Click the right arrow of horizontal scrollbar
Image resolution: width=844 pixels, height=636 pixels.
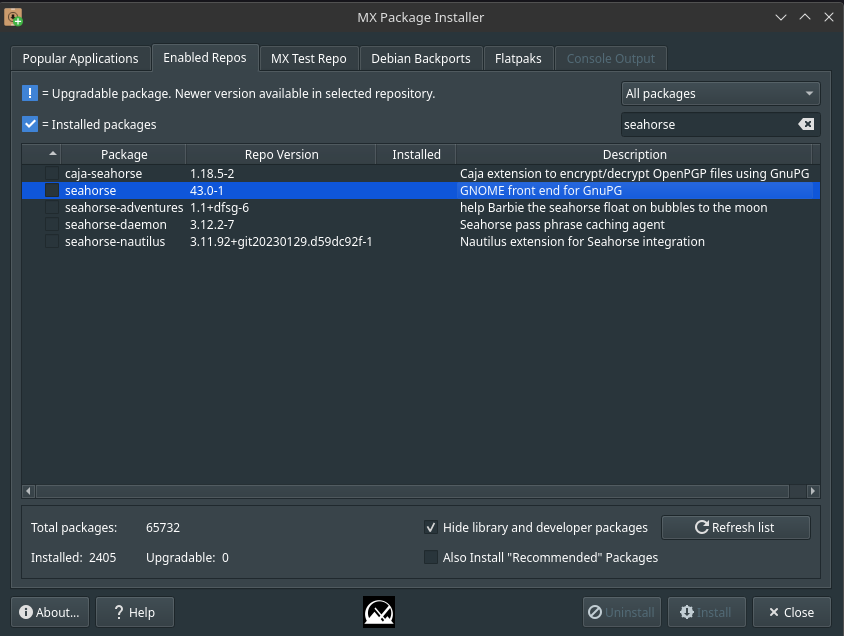pyautogui.click(x=813, y=491)
